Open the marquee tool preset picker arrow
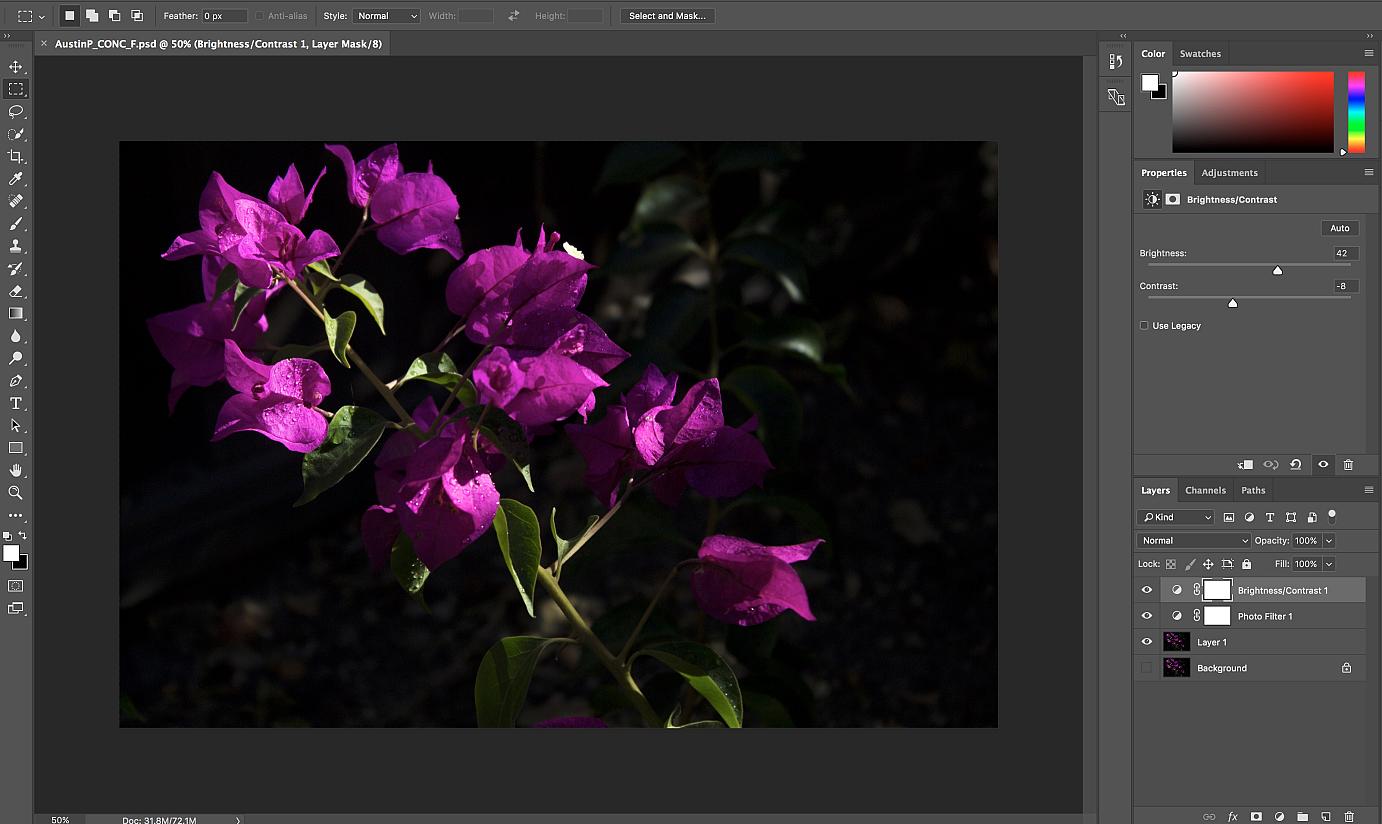Image resolution: width=1382 pixels, height=824 pixels. click(41, 17)
